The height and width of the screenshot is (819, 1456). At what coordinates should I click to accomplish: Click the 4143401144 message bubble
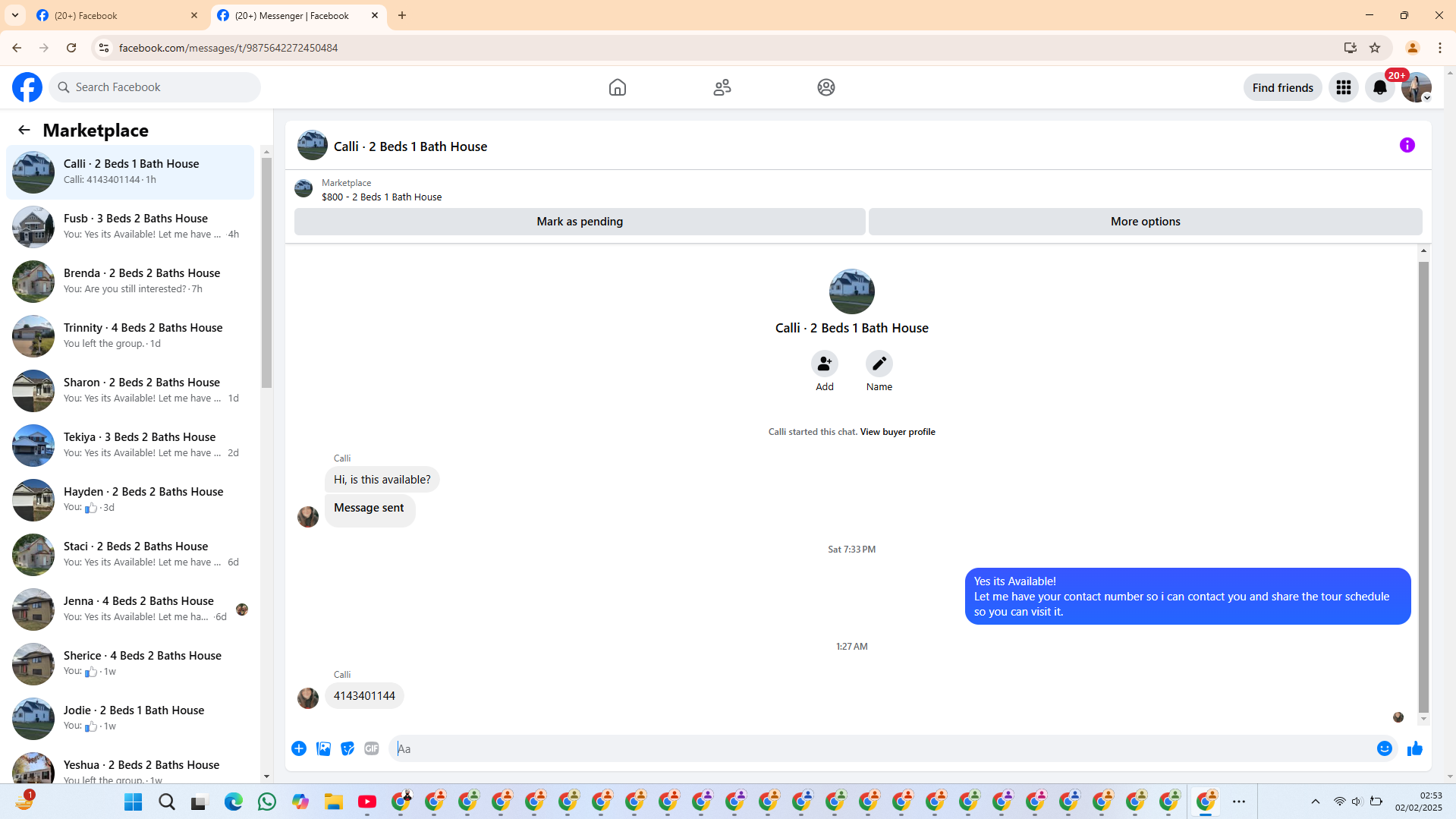pyautogui.click(x=364, y=696)
